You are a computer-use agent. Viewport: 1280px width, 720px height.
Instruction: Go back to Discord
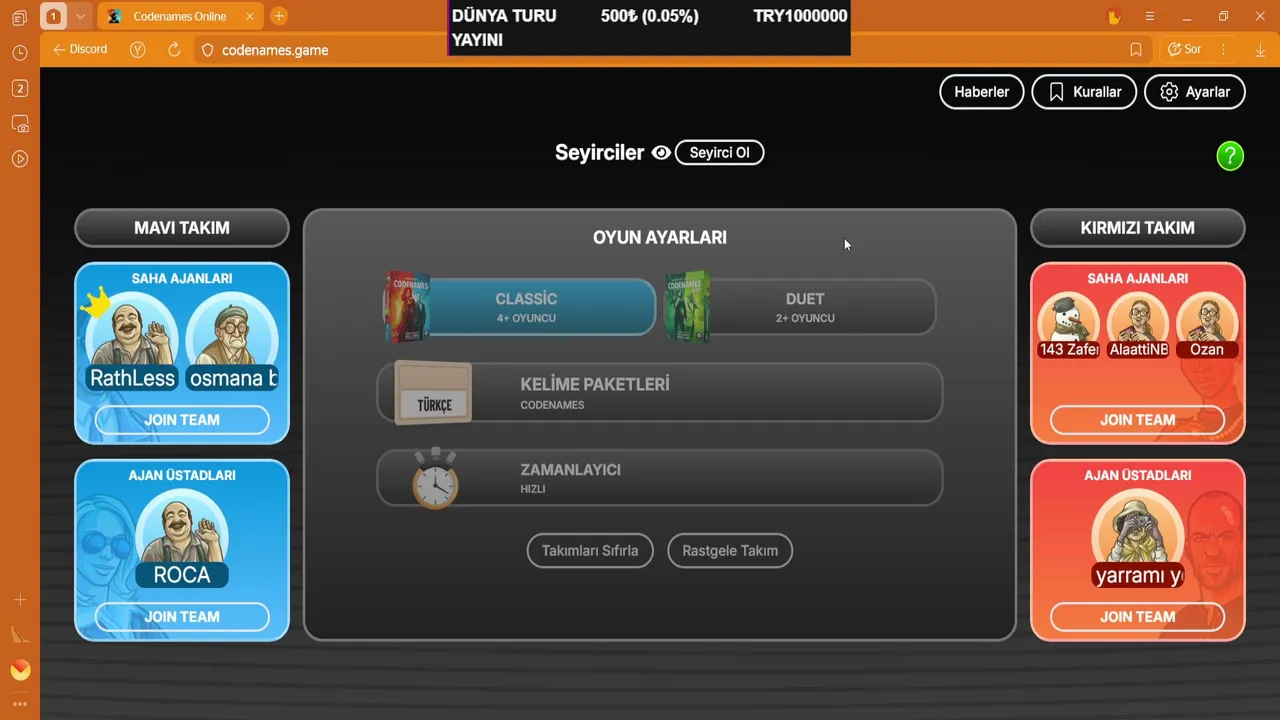[80, 50]
